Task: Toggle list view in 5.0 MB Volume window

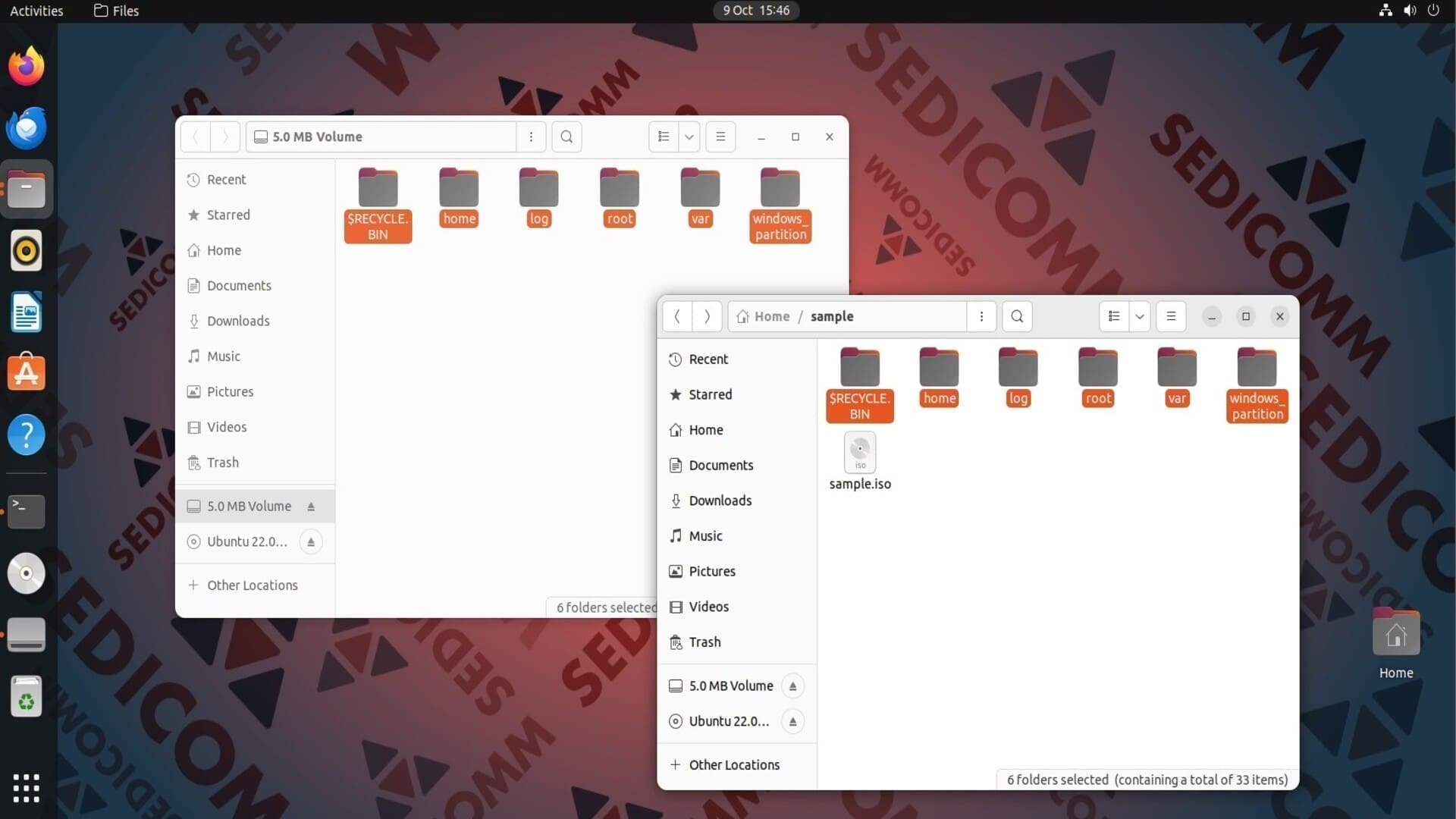Action: tap(664, 136)
